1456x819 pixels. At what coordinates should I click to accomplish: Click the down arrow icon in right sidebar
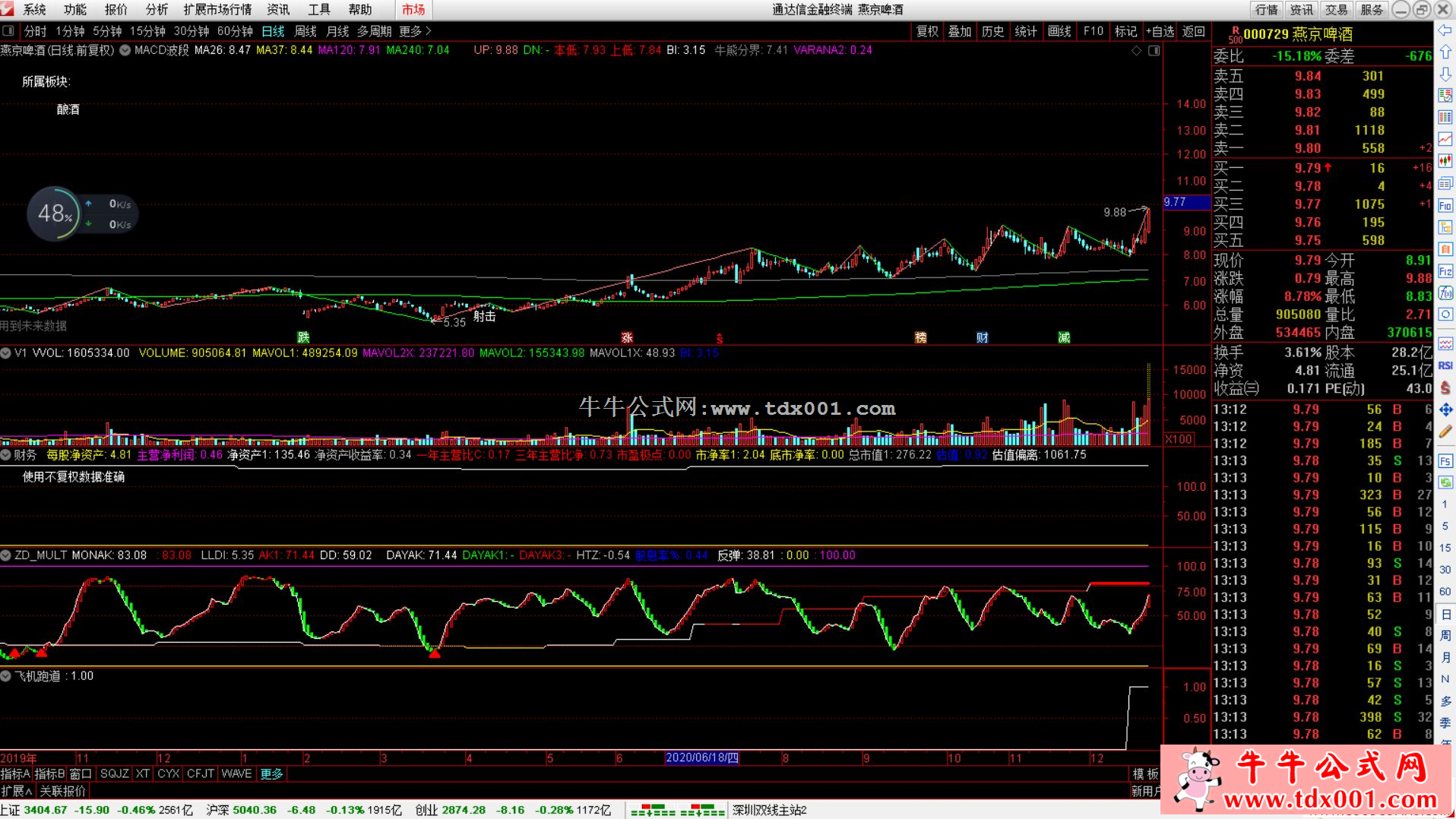(1445, 74)
